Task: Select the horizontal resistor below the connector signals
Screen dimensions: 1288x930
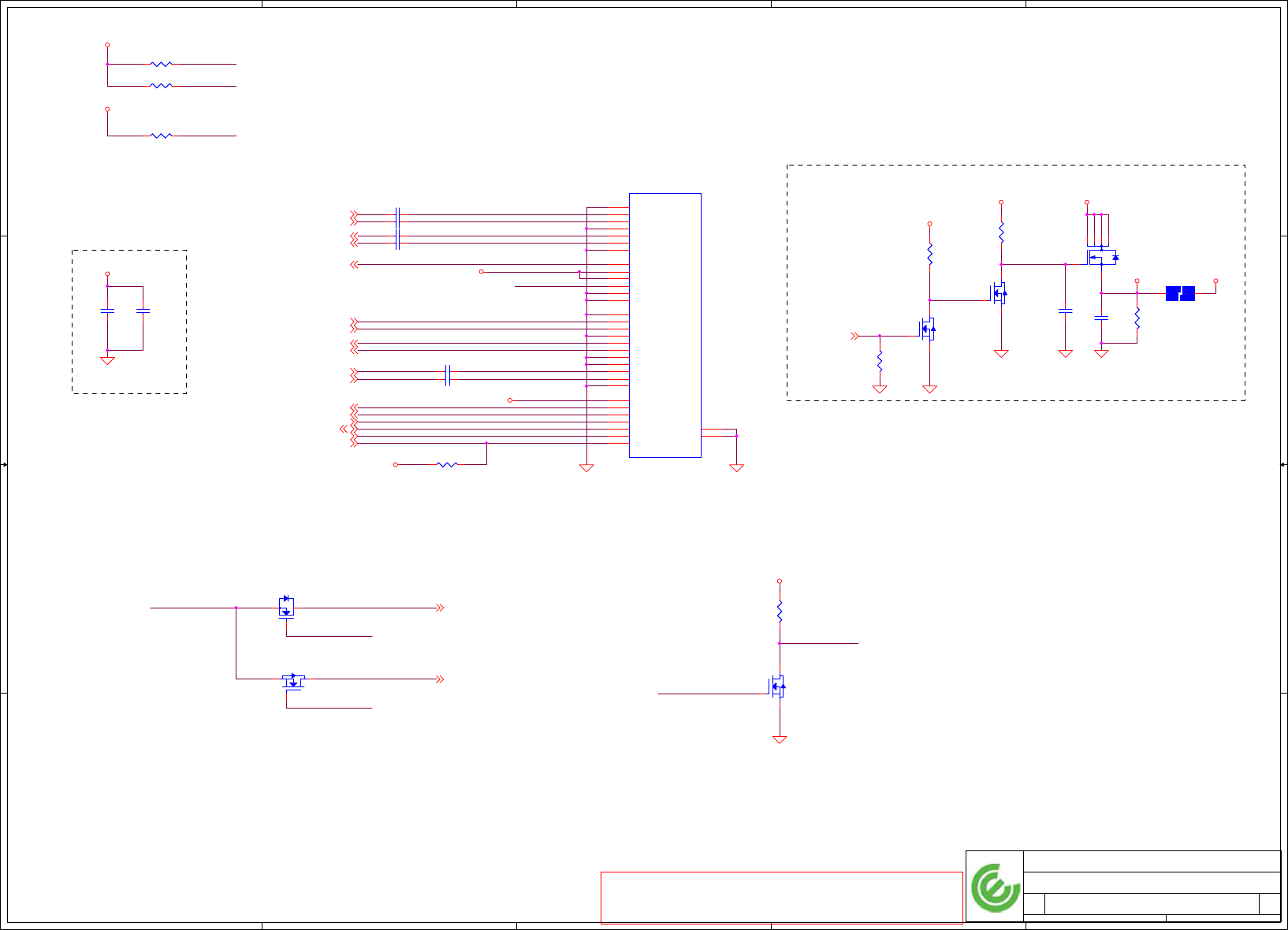Action: click(447, 465)
